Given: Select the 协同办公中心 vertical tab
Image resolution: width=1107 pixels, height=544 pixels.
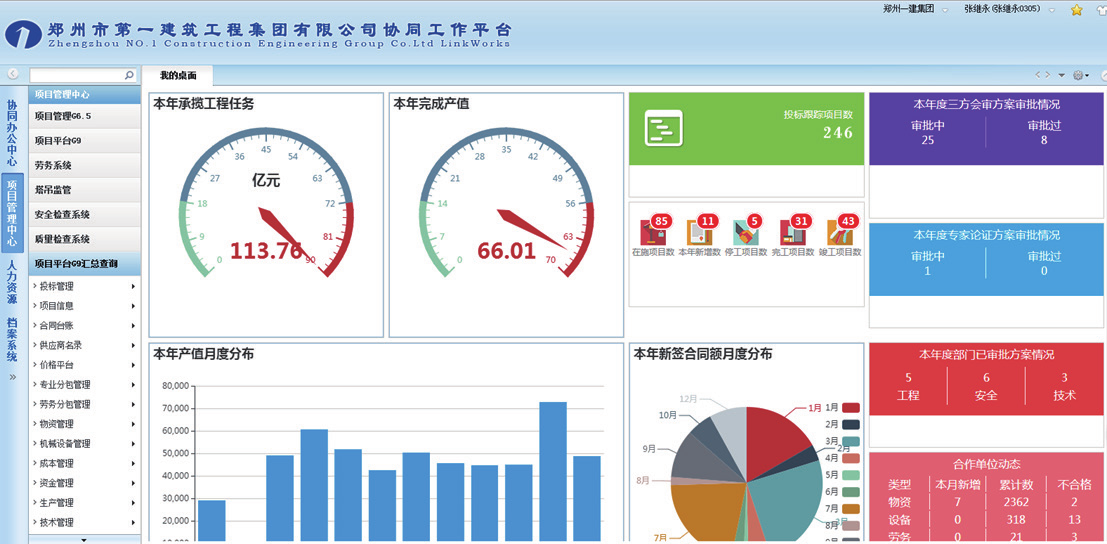Looking at the screenshot, I should (12, 133).
